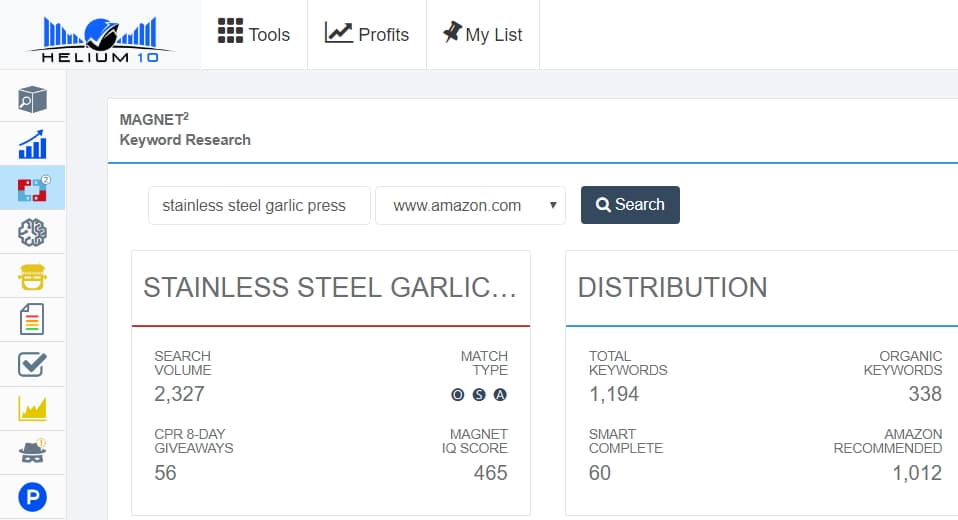Open the document with colored lines icon
This screenshot has height=520, width=958.
[32, 320]
